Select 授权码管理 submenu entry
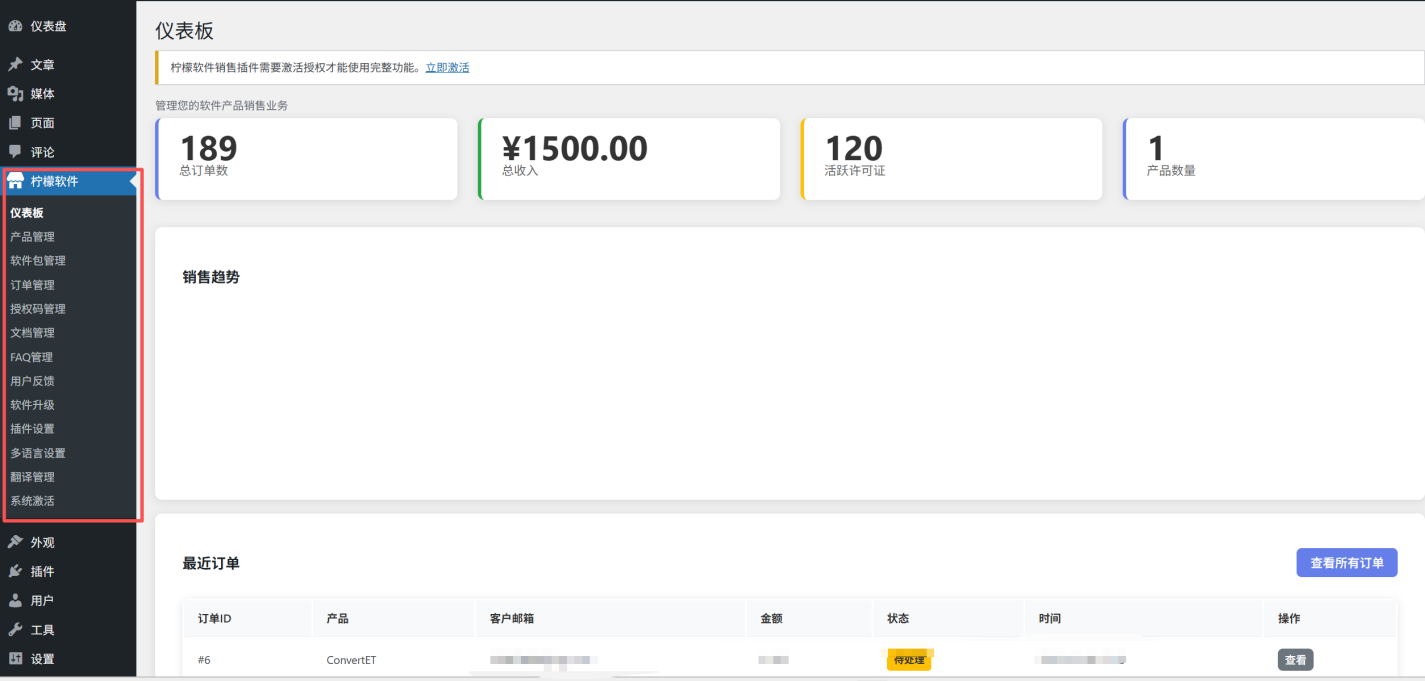The image size is (1425, 681). tap(38, 309)
